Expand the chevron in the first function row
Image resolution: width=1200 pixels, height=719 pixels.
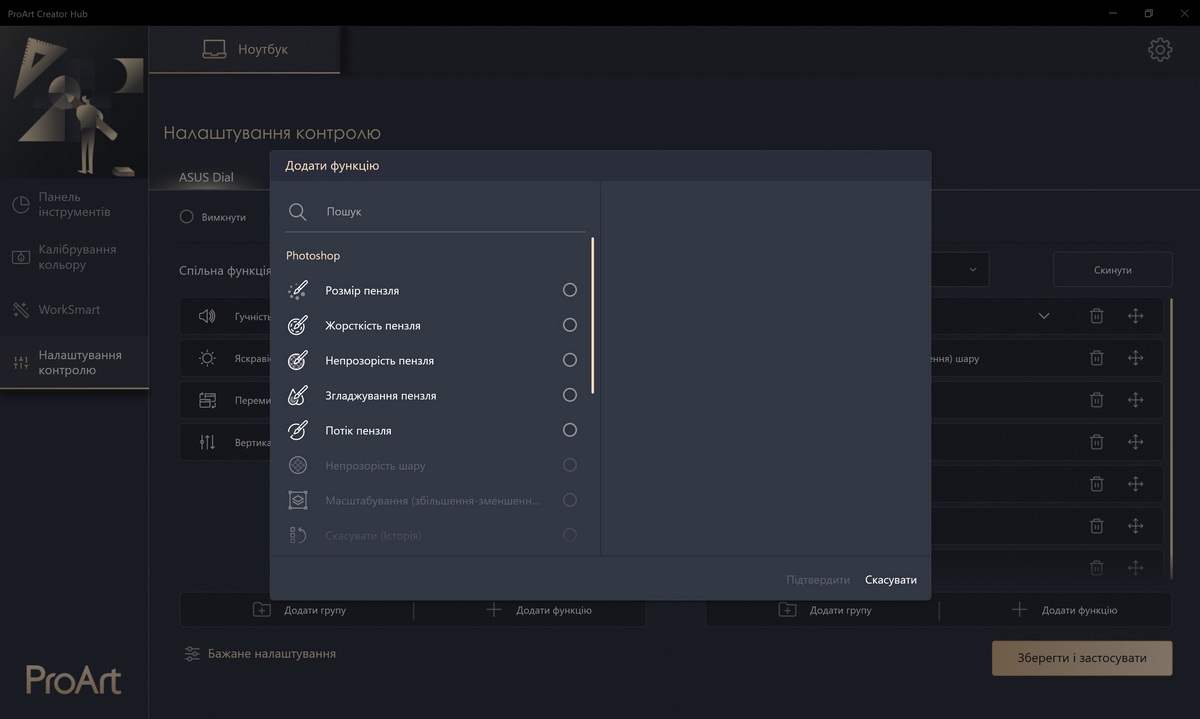click(x=1044, y=316)
